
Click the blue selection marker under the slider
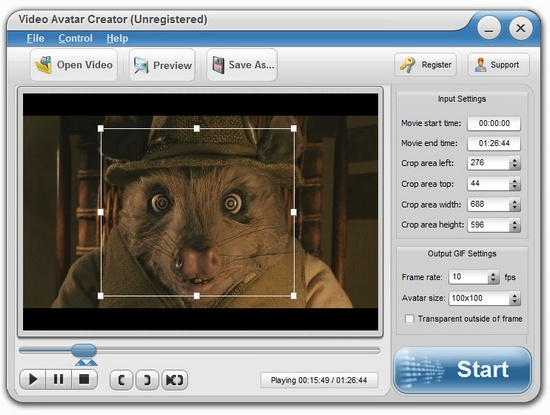point(86,362)
